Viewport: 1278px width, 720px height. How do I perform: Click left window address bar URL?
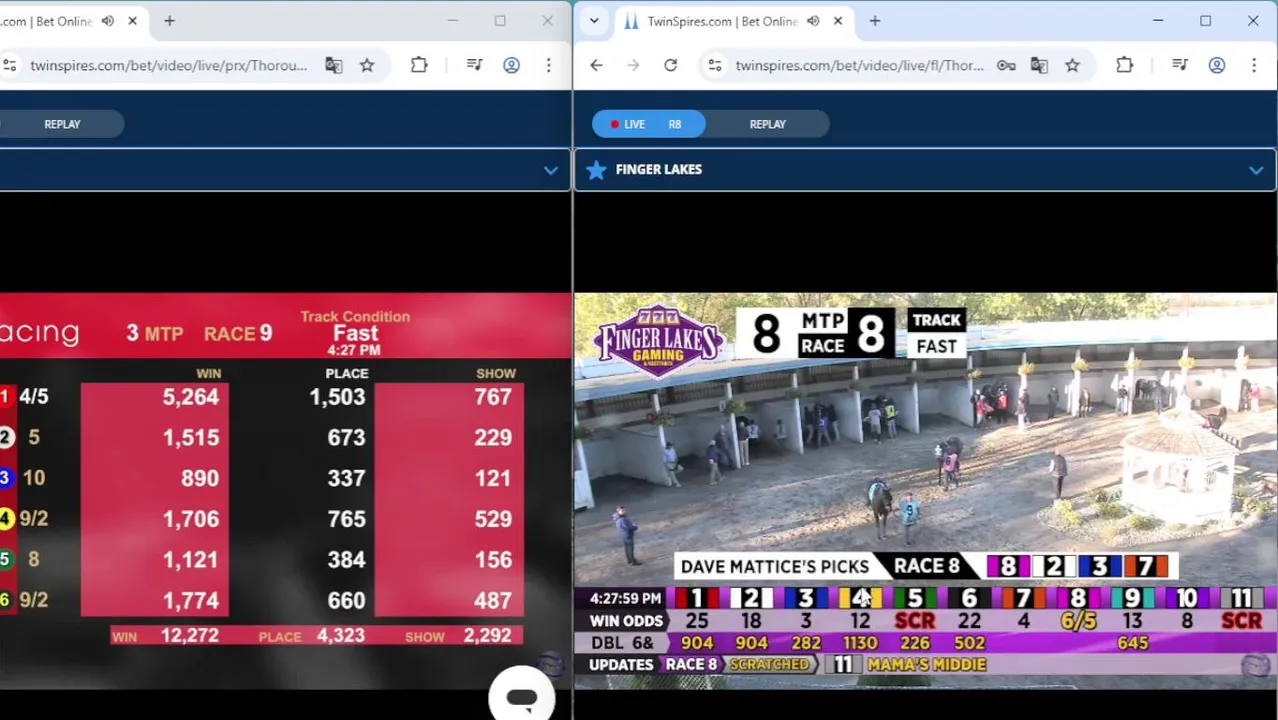(168, 65)
